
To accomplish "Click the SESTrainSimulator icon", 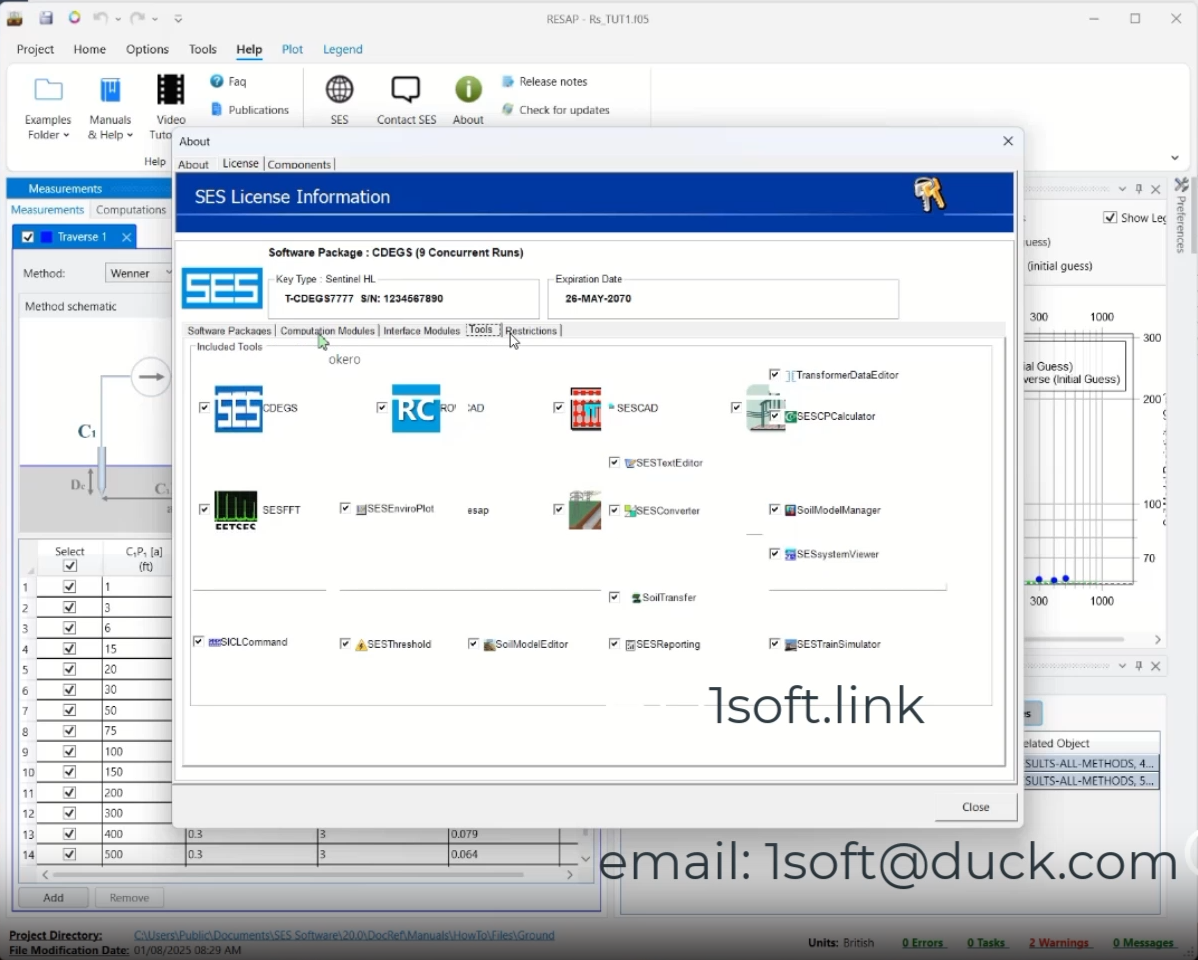I will (x=790, y=644).
